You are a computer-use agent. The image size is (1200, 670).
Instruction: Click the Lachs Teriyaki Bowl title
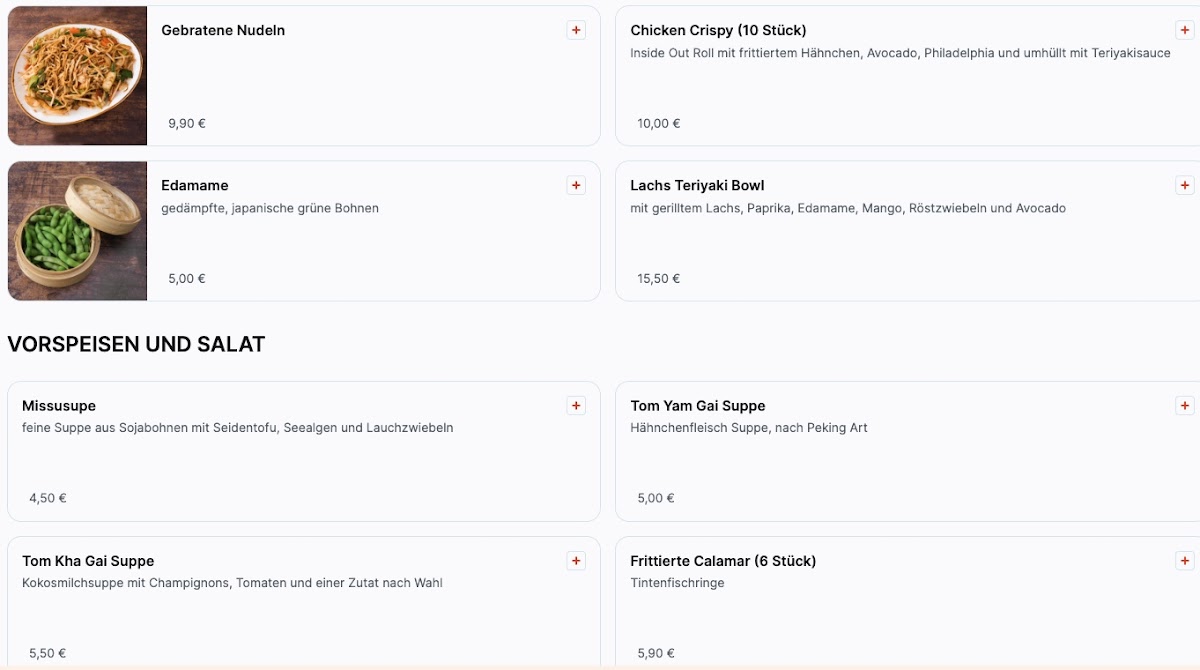tap(697, 186)
